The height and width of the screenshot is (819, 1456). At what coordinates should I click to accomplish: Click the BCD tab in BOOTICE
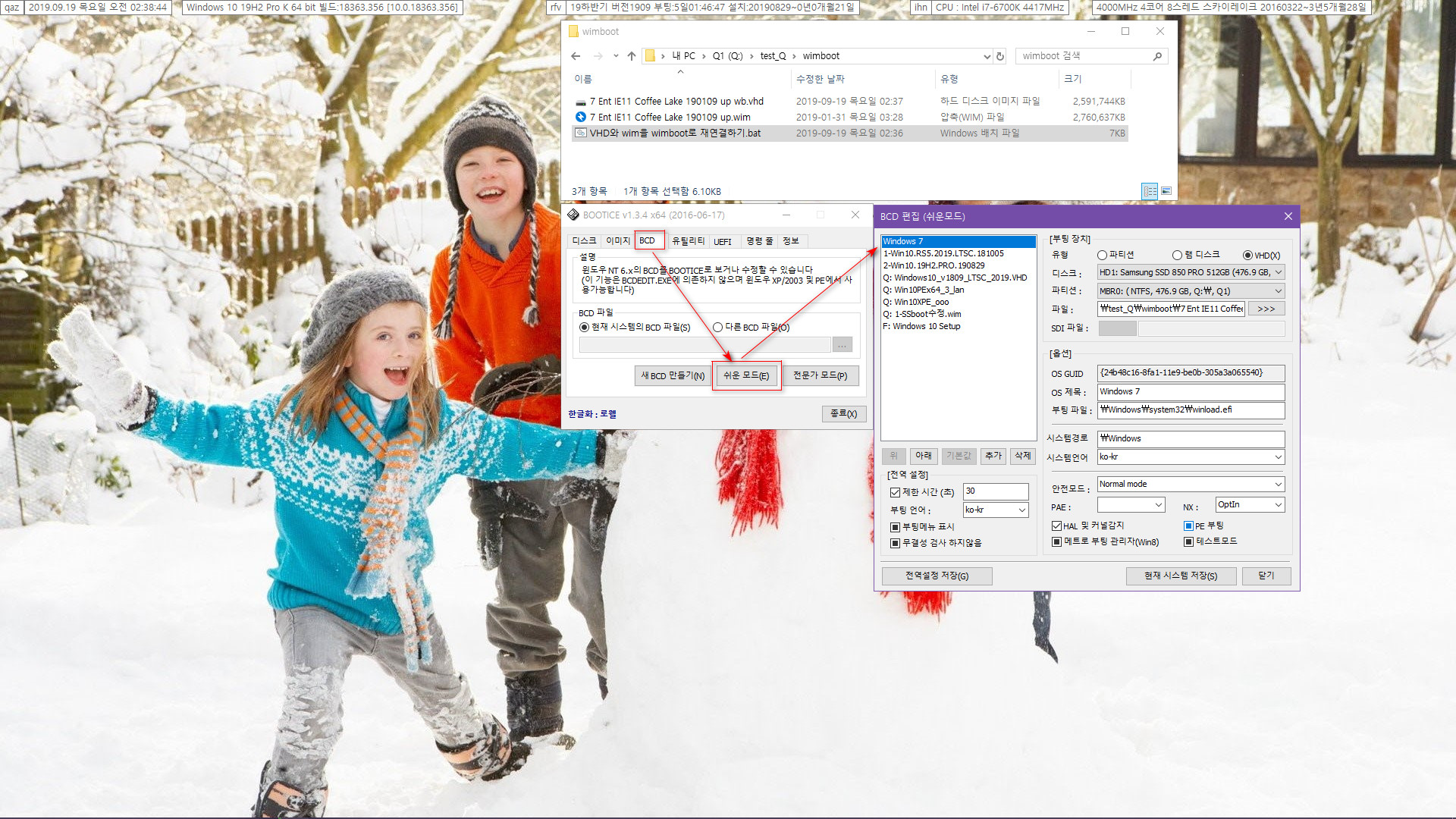(648, 240)
